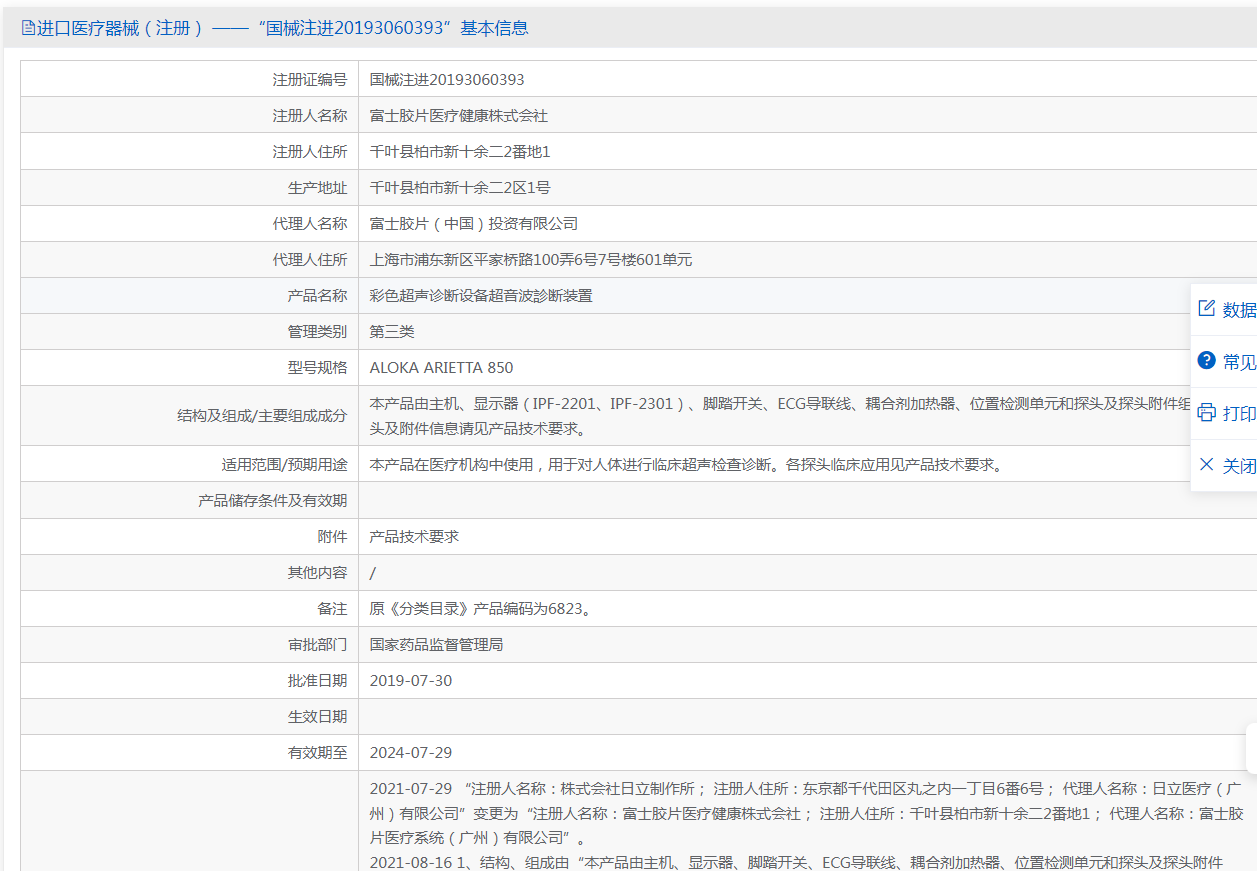Click the 其他内容 row label
Image resolution: width=1257 pixels, height=871 pixels.
(318, 573)
